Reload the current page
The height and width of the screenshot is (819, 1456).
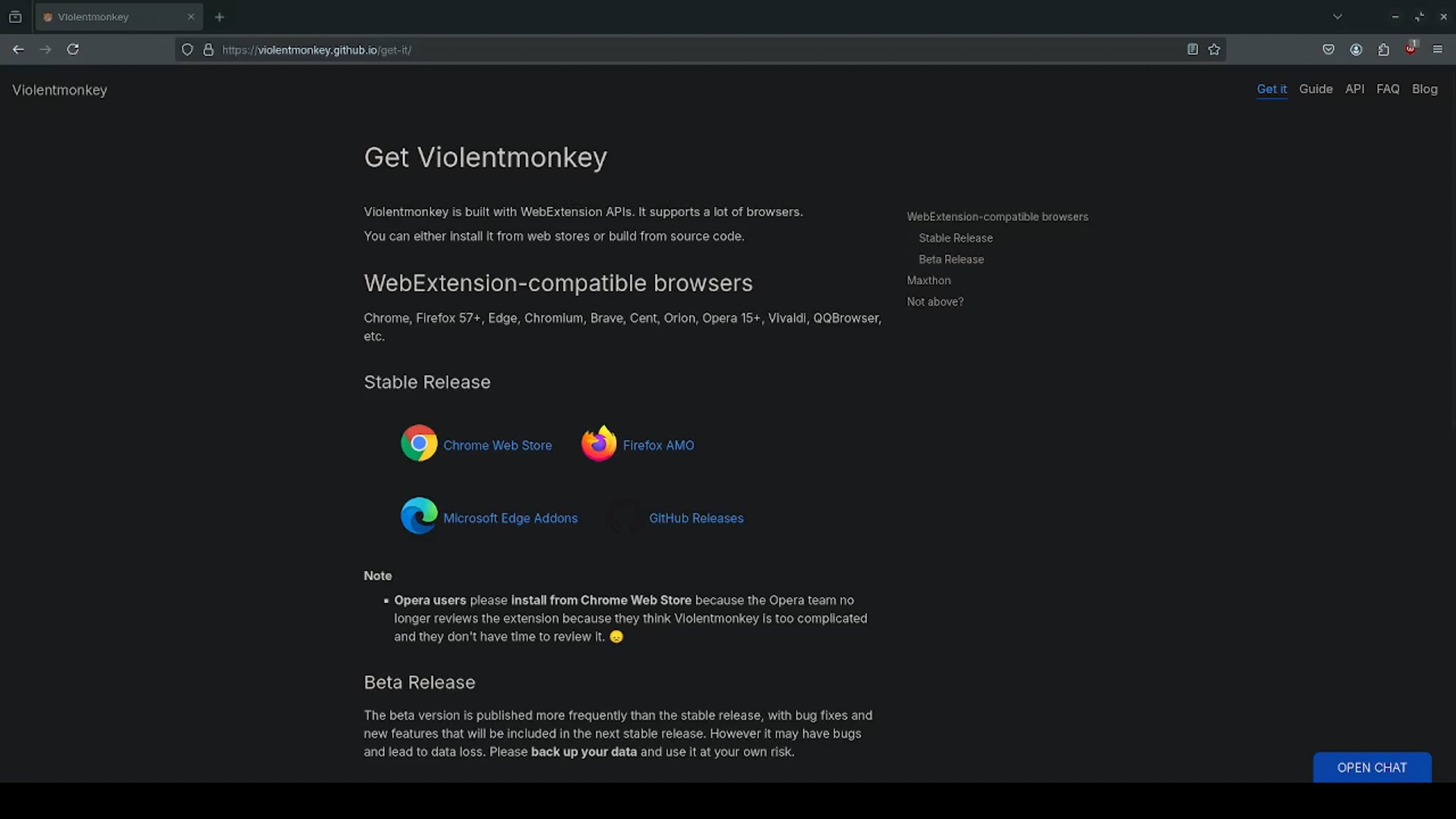pos(73,50)
